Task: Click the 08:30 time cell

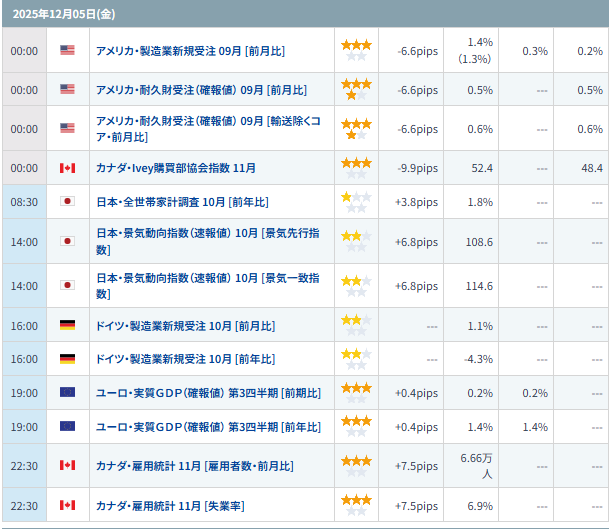Action: (24, 202)
